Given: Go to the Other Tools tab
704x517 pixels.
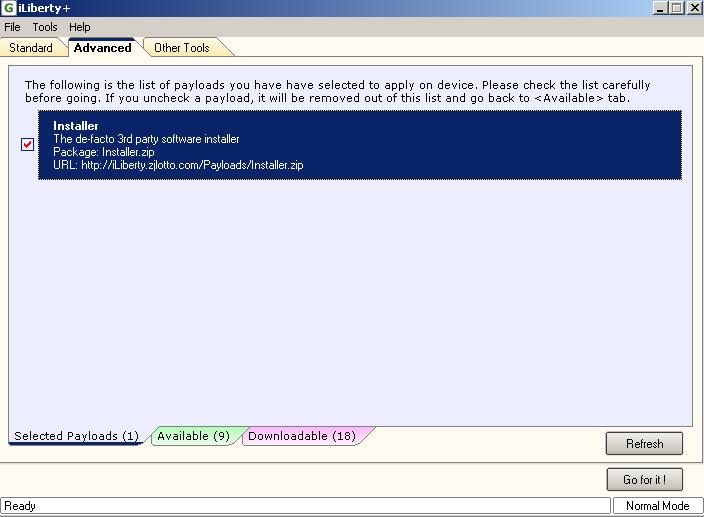Looking at the screenshot, I should point(181,48).
